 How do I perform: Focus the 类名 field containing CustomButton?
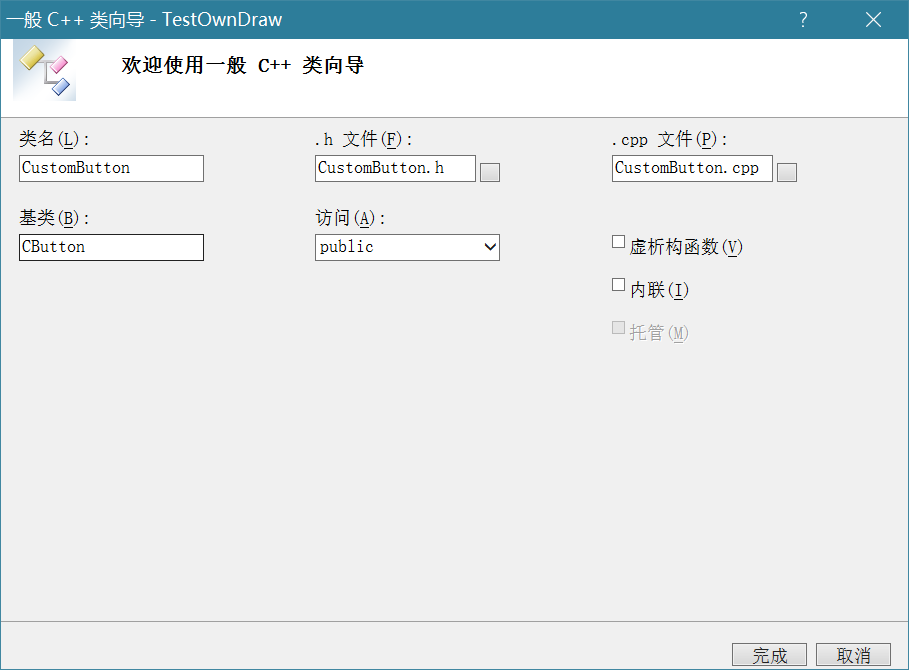[x=111, y=168]
